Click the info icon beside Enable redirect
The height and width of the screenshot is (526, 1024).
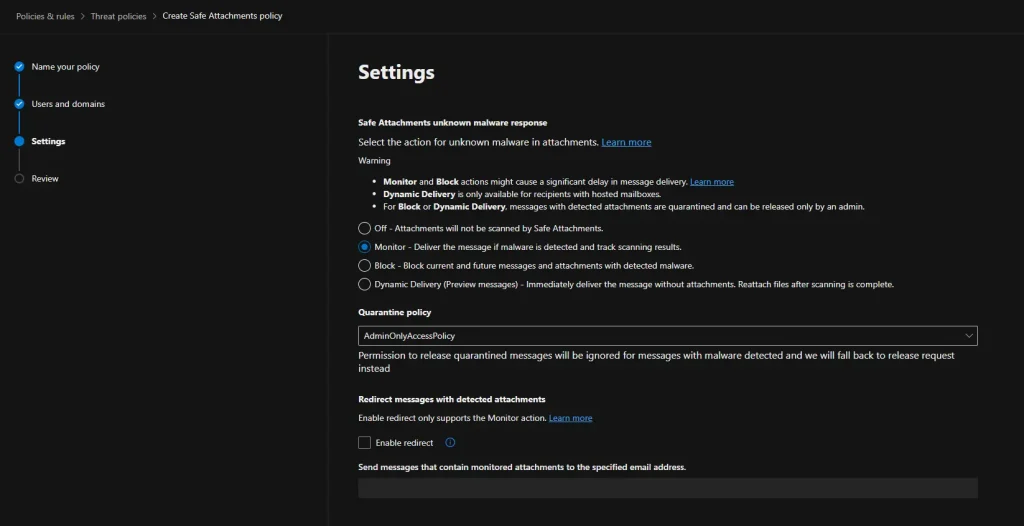point(450,443)
